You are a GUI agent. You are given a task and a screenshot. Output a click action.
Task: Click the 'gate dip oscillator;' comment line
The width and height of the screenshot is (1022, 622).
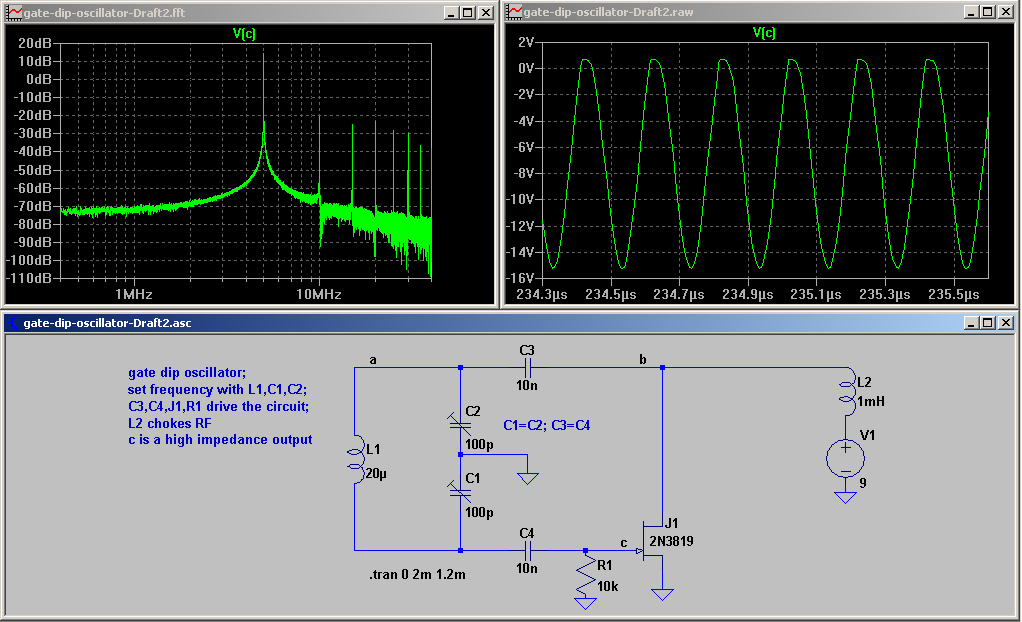click(187, 373)
